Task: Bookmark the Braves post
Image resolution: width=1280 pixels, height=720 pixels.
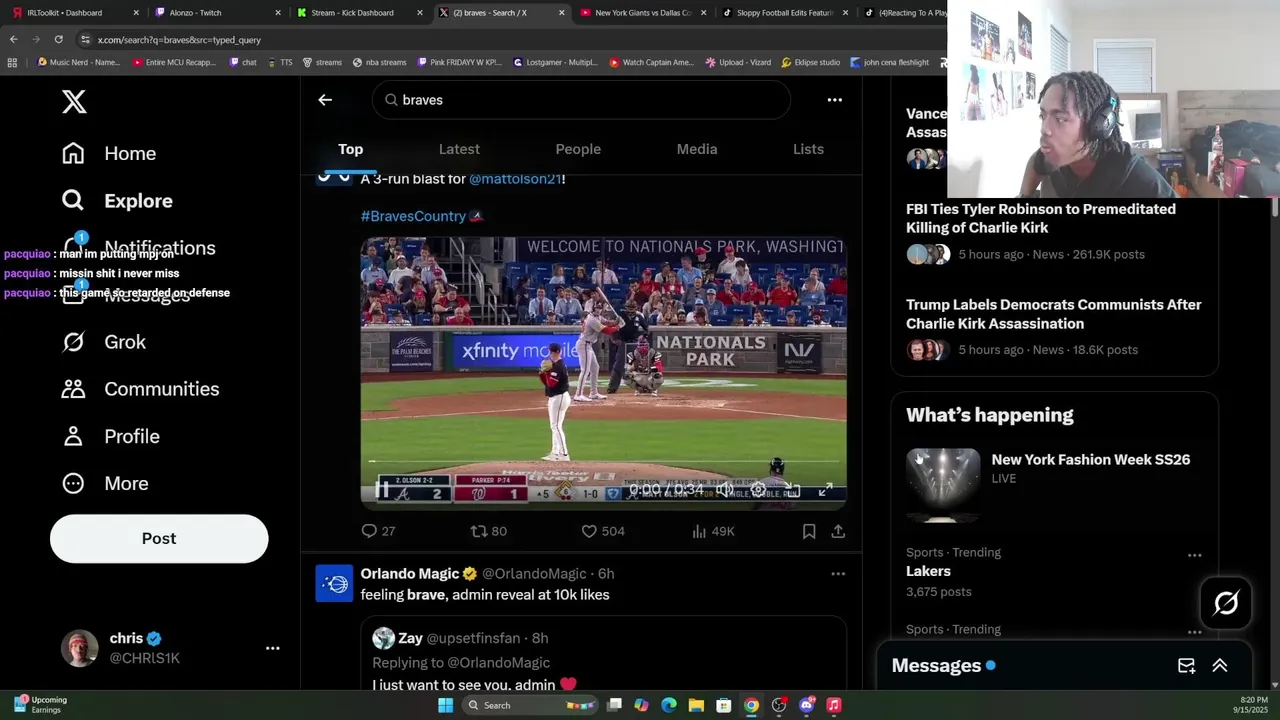Action: click(x=809, y=531)
